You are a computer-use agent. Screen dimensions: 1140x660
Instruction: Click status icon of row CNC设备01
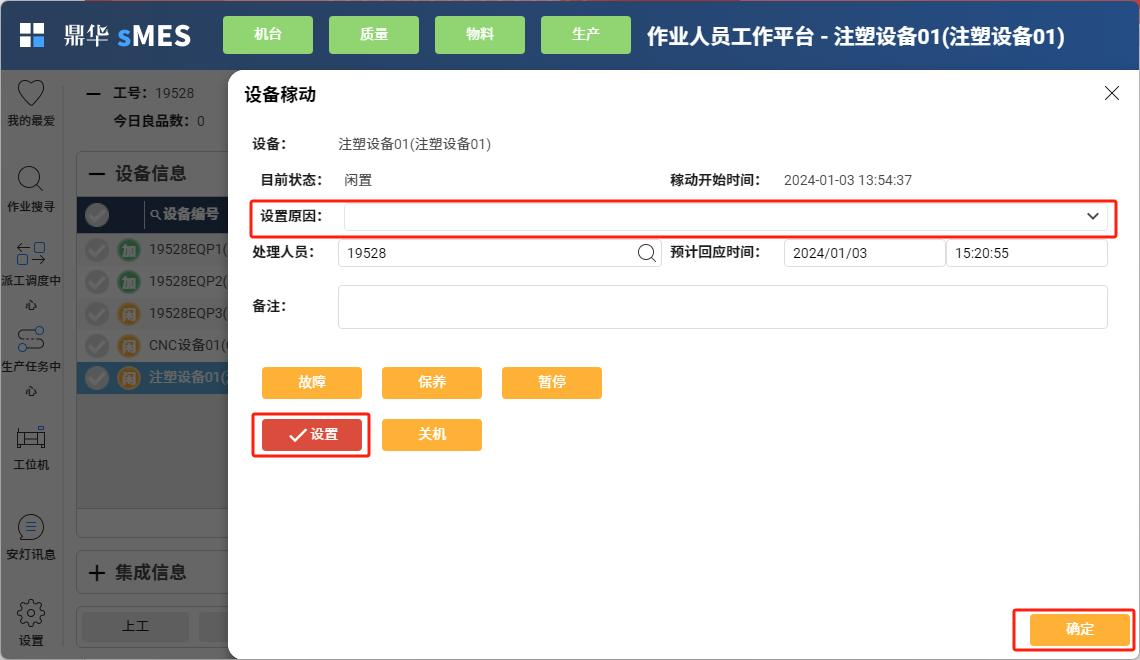pos(129,346)
